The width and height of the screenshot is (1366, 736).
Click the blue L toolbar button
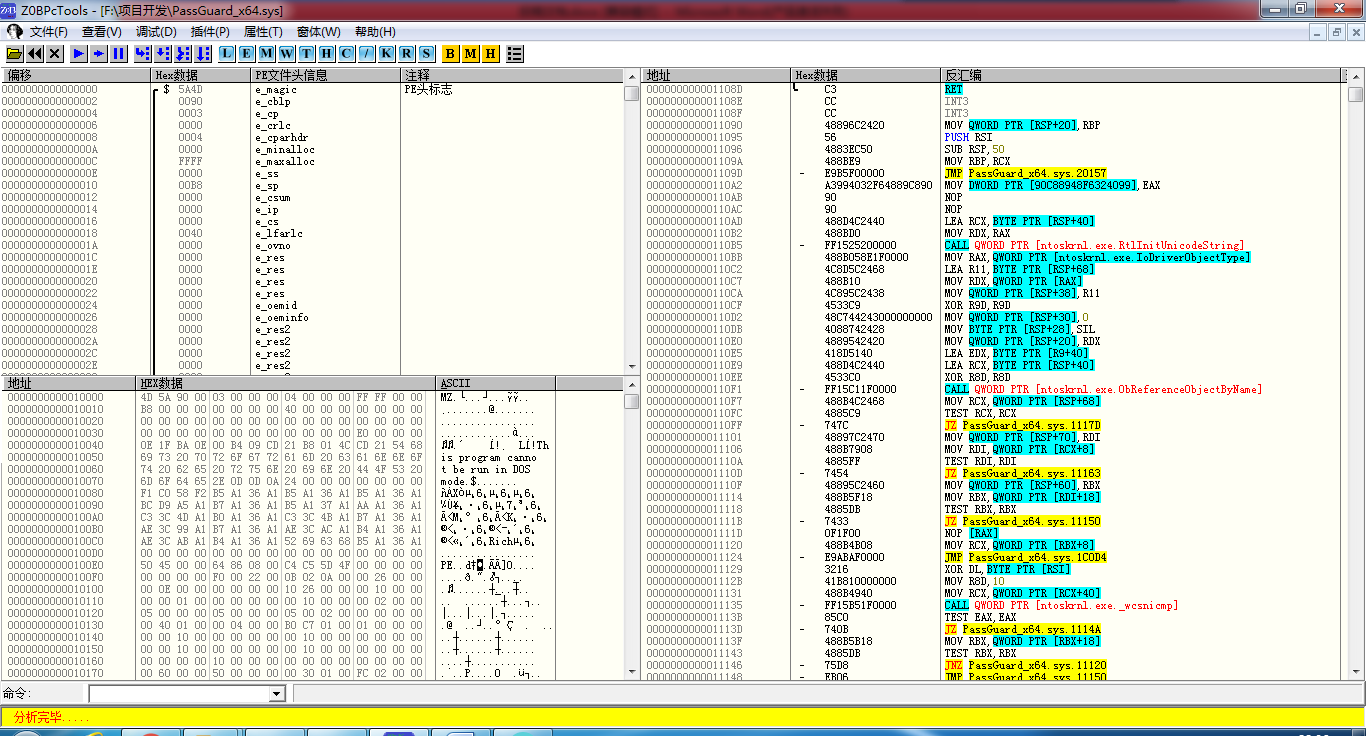(227, 53)
